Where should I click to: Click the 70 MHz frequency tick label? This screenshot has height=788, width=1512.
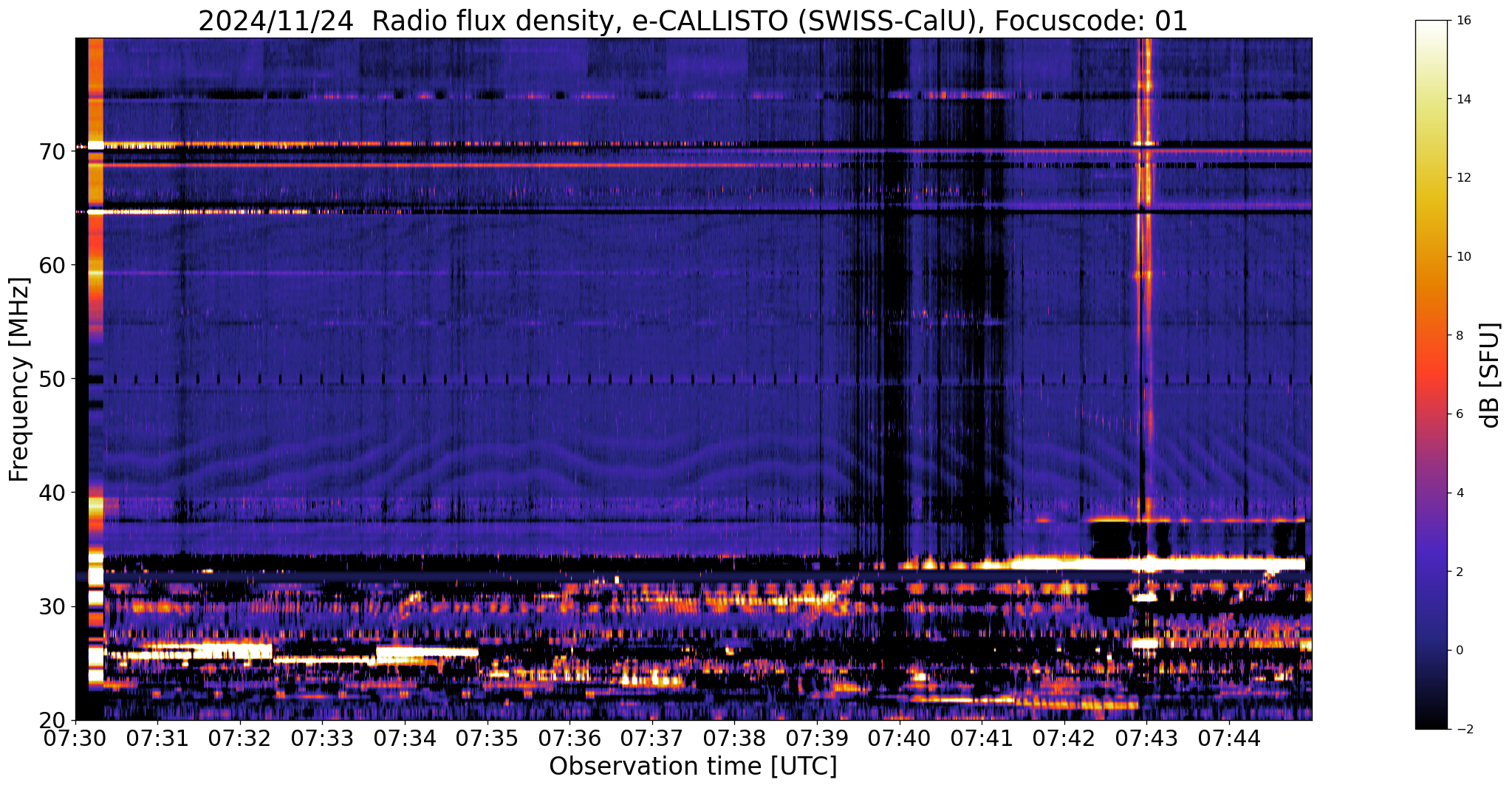53,151
